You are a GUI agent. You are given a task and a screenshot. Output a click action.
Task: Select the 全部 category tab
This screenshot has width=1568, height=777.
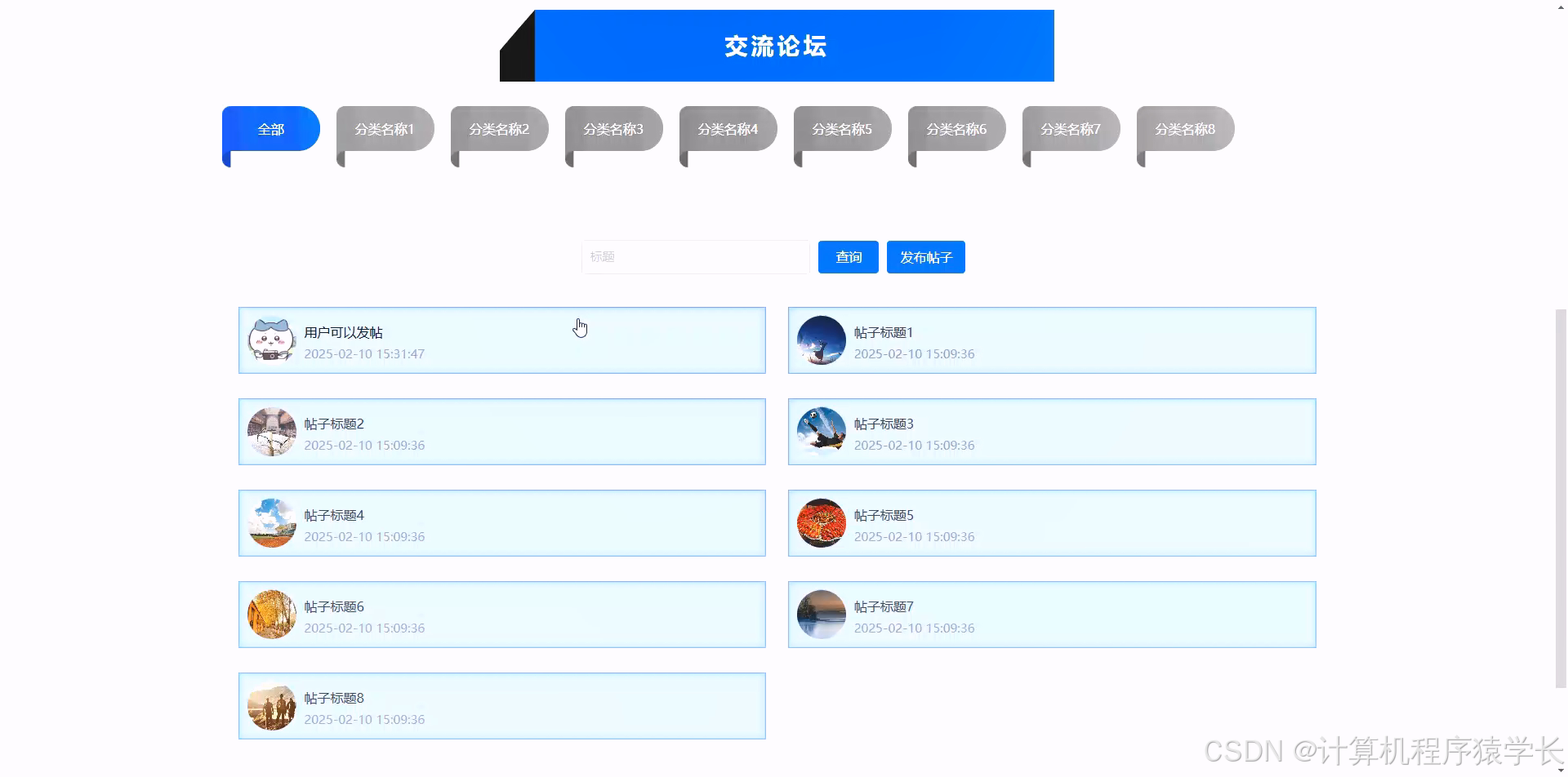(271, 129)
